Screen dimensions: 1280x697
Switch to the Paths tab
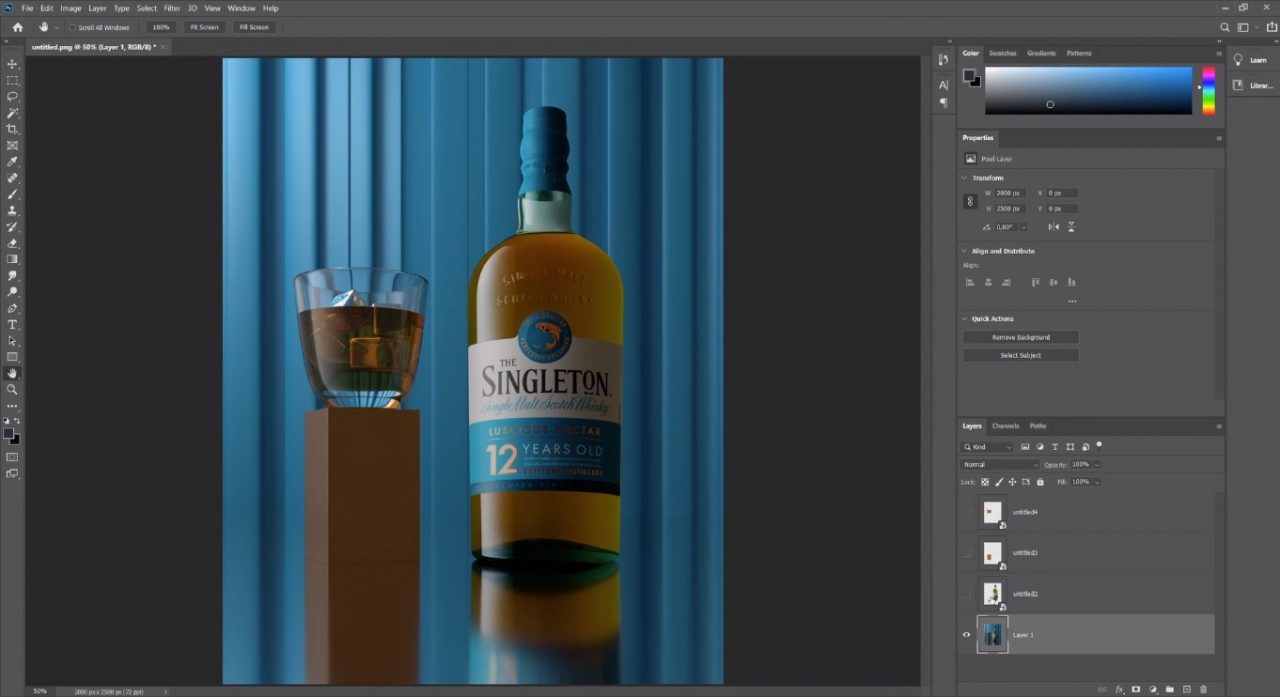[1038, 426]
